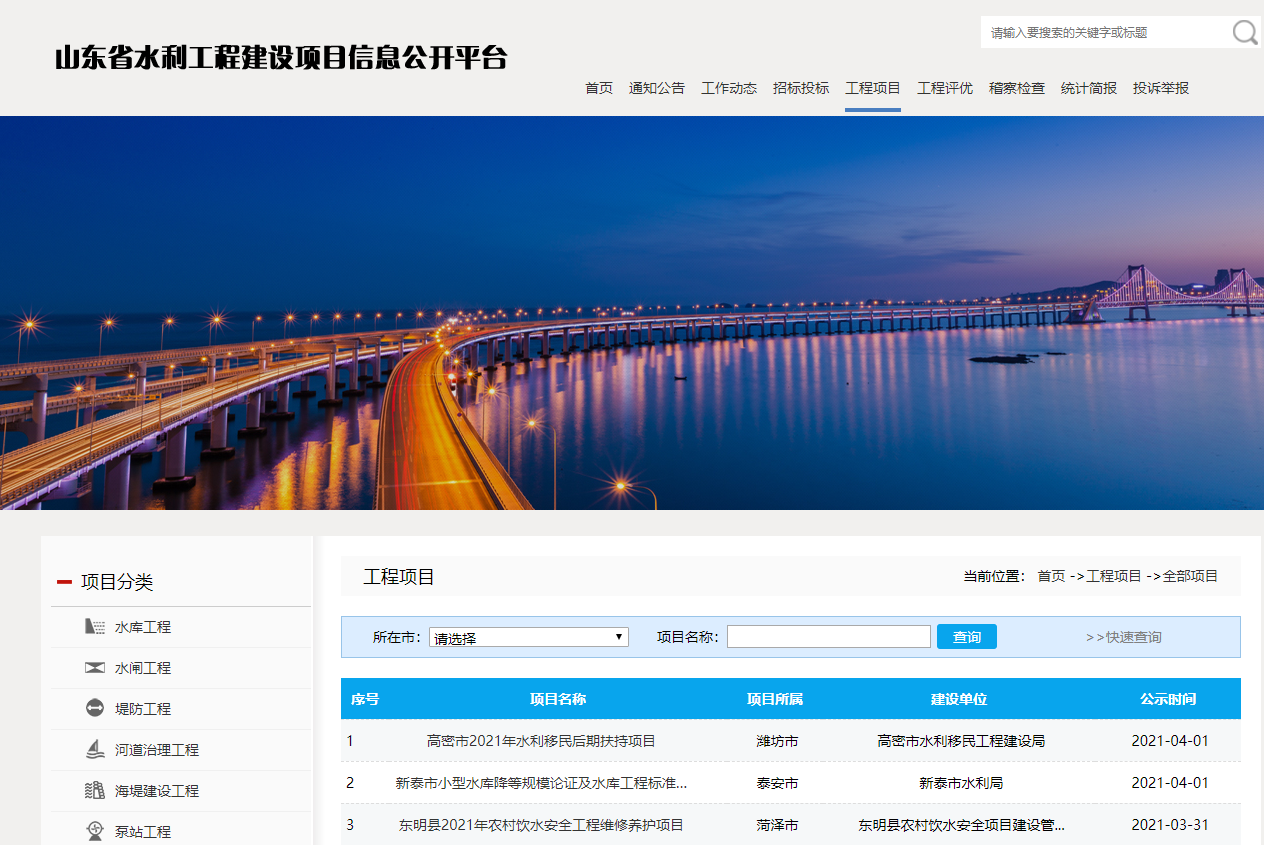Click the seawall construction (海堤建设工程) icon
This screenshot has width=1264, height=845.
tap(95, 790)
